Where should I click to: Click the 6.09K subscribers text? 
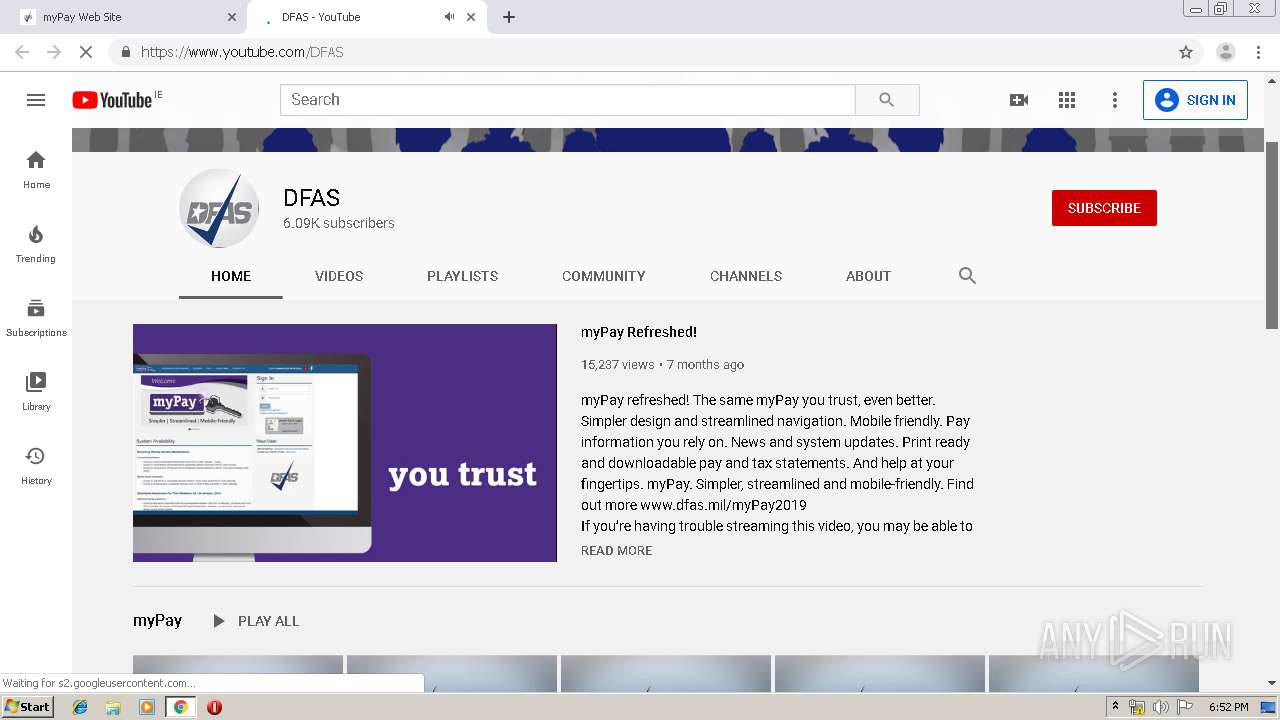click(x=339, y=223)
